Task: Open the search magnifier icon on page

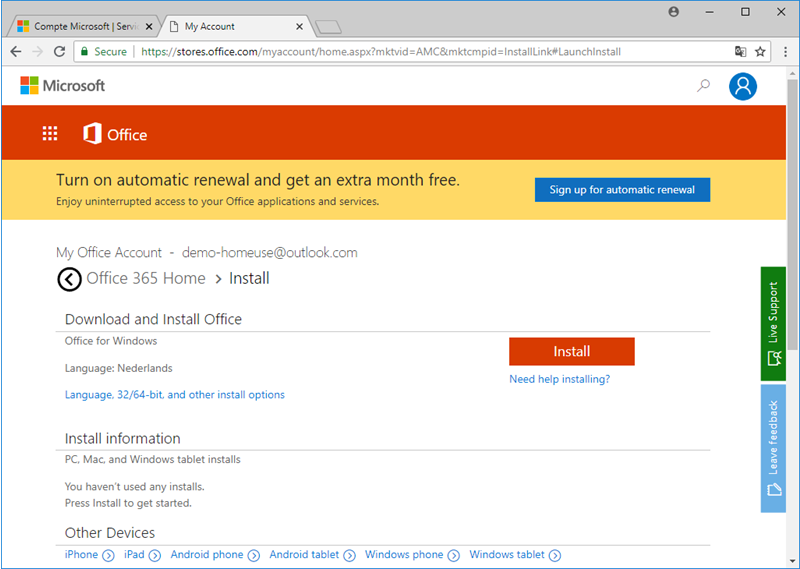Action: point(704,85)
